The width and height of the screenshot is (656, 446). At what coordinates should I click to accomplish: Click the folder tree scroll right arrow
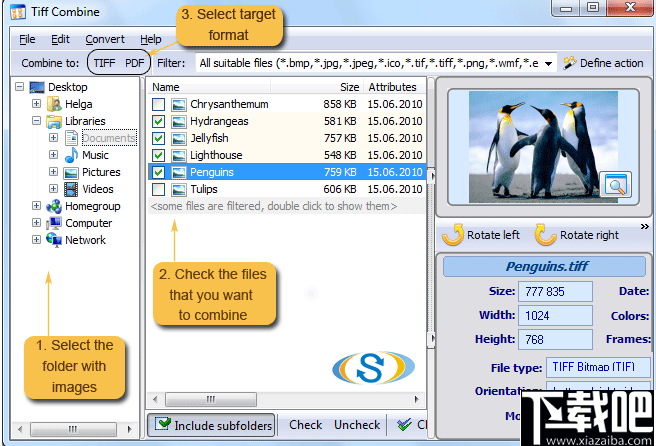point(130,429)
